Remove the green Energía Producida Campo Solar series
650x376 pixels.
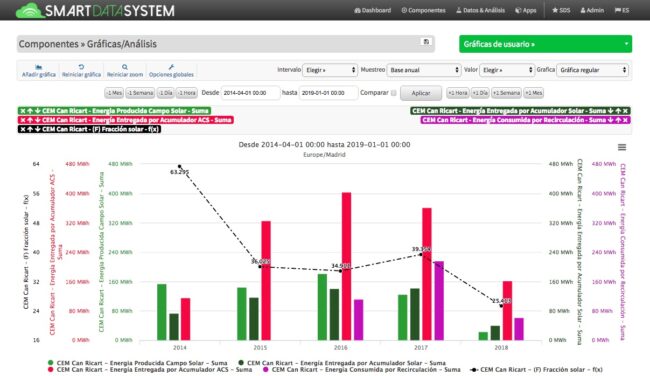23,111
